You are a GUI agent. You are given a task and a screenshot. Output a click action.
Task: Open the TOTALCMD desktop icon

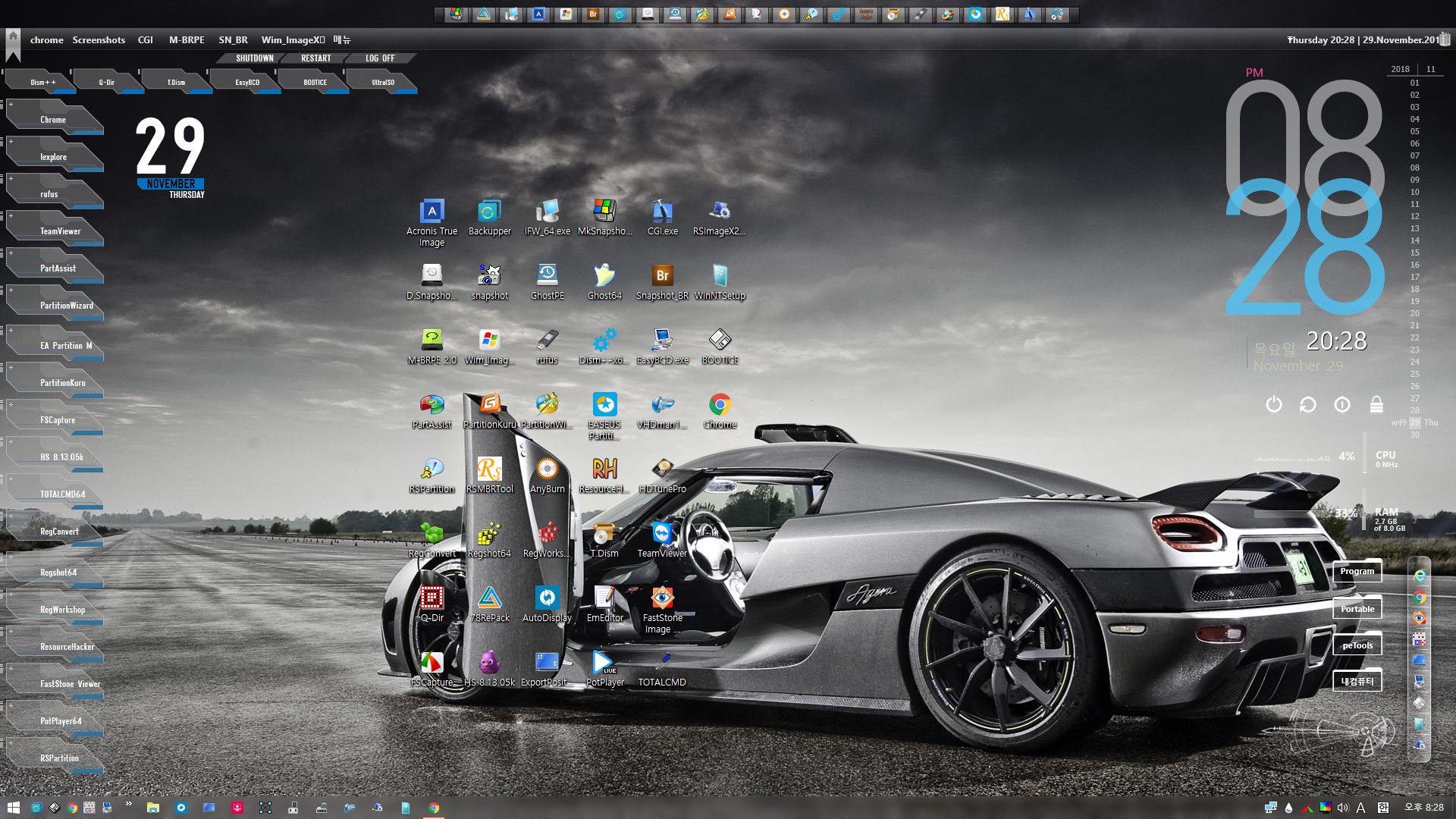662,669
